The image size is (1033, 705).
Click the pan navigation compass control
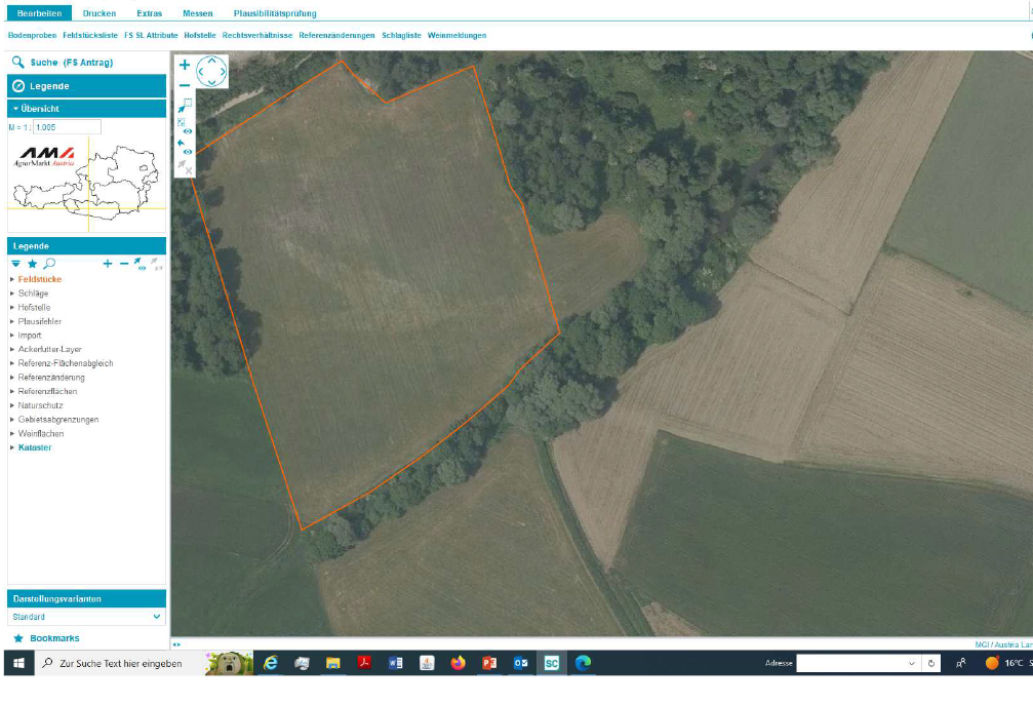pos(212,72)
